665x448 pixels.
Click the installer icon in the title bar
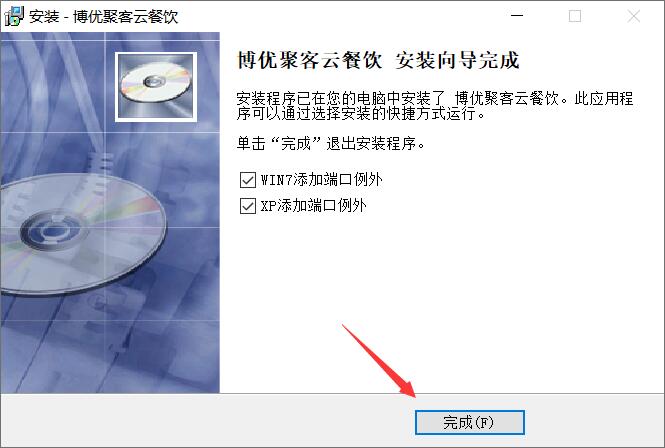14,16
